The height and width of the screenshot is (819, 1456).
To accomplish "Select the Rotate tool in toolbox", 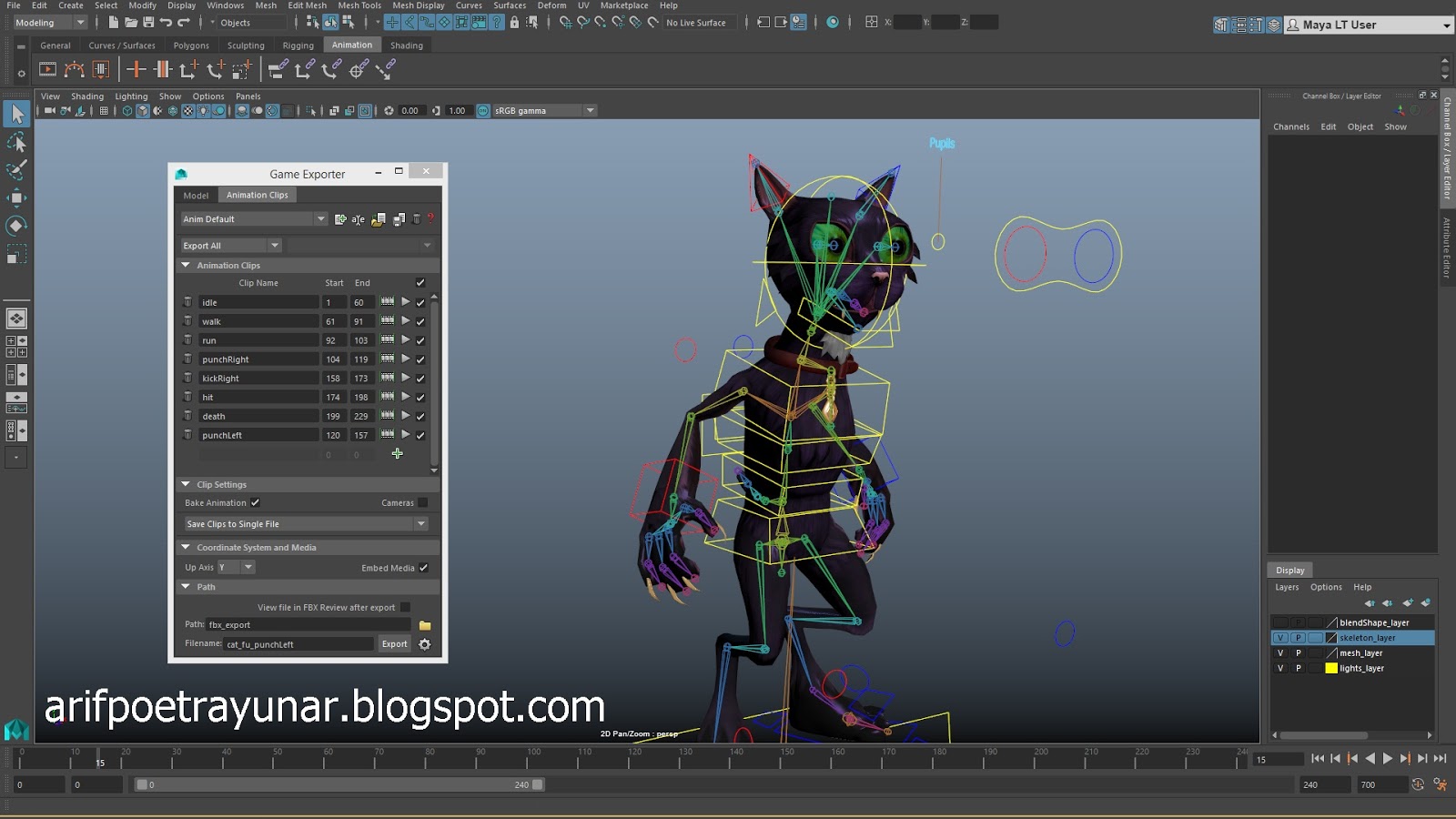I will 16,226.
